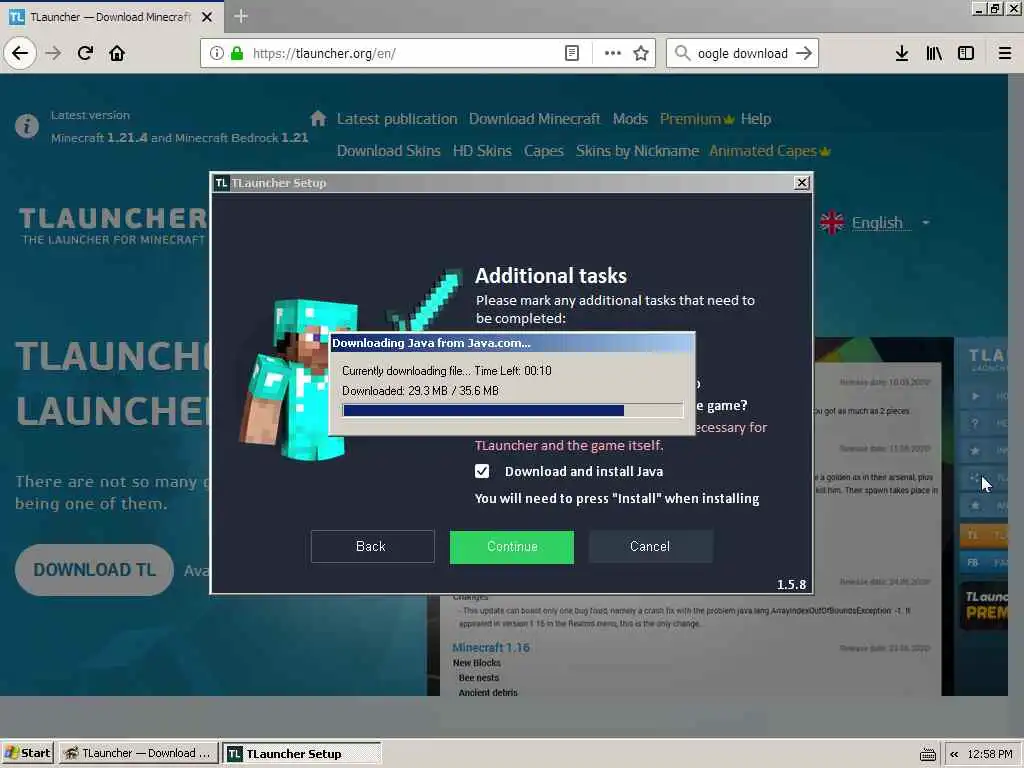Image resolution: width=1024 pixels, height=768 pixels.
Task: Click the green padlock security icon
Action: tap(237, 53)
